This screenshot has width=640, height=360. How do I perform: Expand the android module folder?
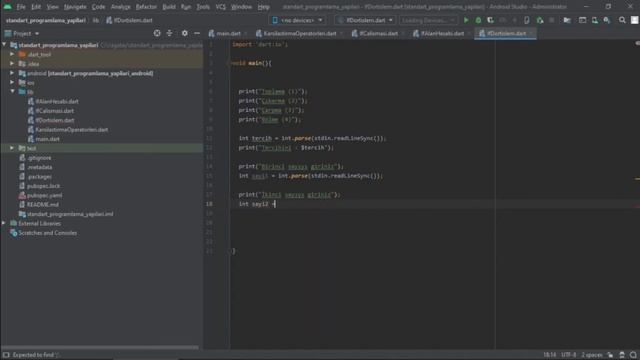(12, 73)
